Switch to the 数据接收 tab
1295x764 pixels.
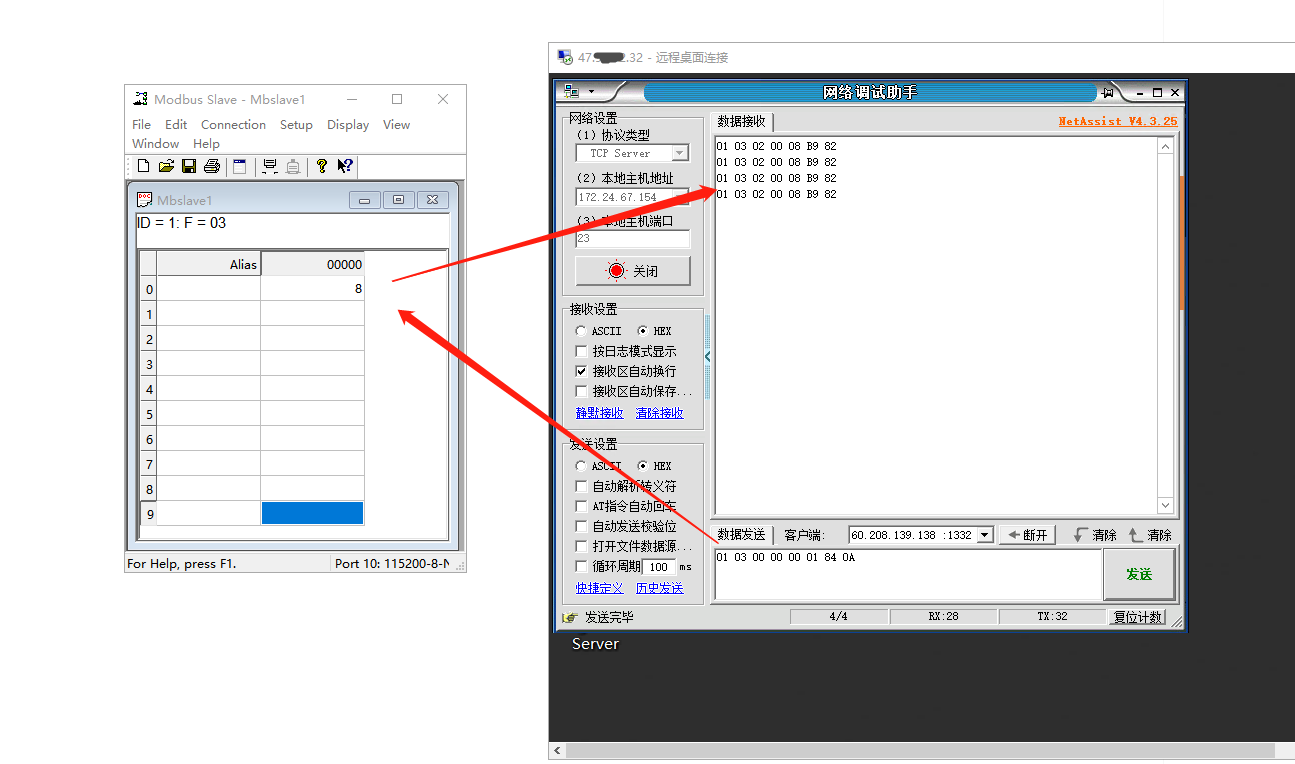(741, 121)
